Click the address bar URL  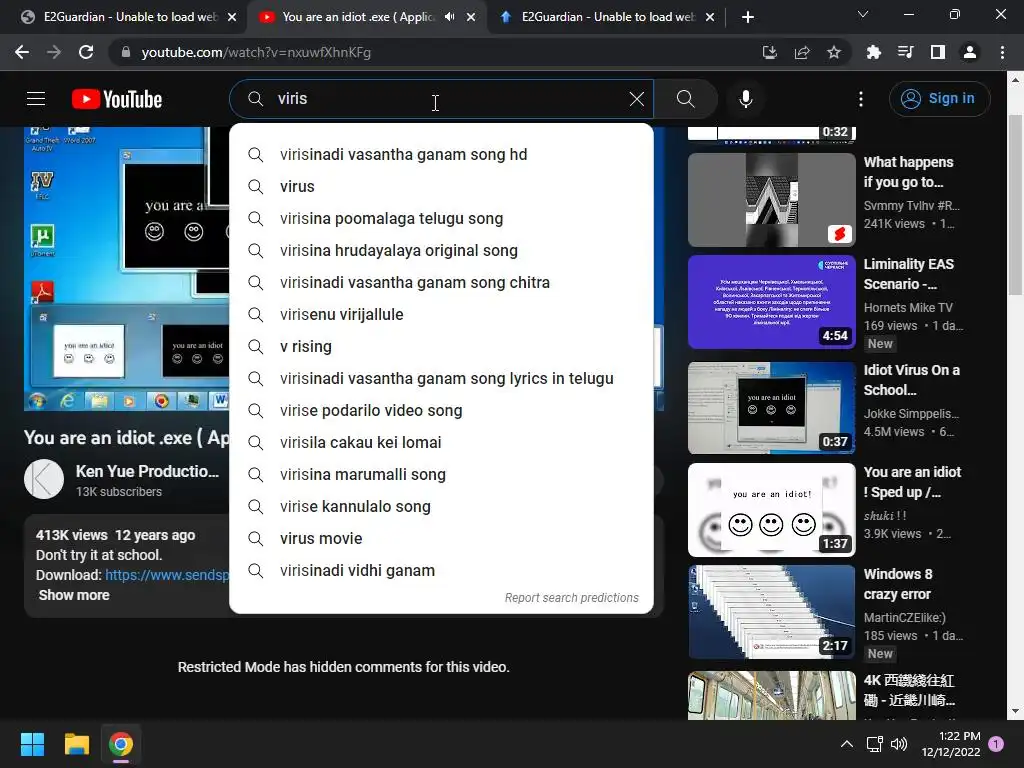click(256, 52)
